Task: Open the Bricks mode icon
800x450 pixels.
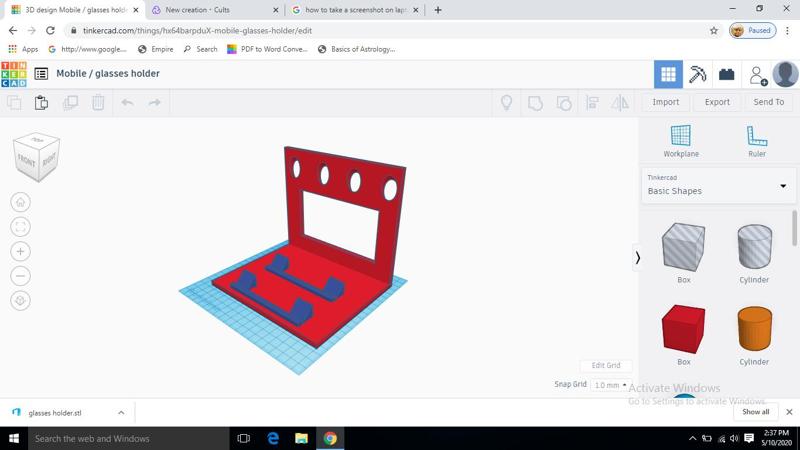Action: pyautogui.click(x=727, y=74)
